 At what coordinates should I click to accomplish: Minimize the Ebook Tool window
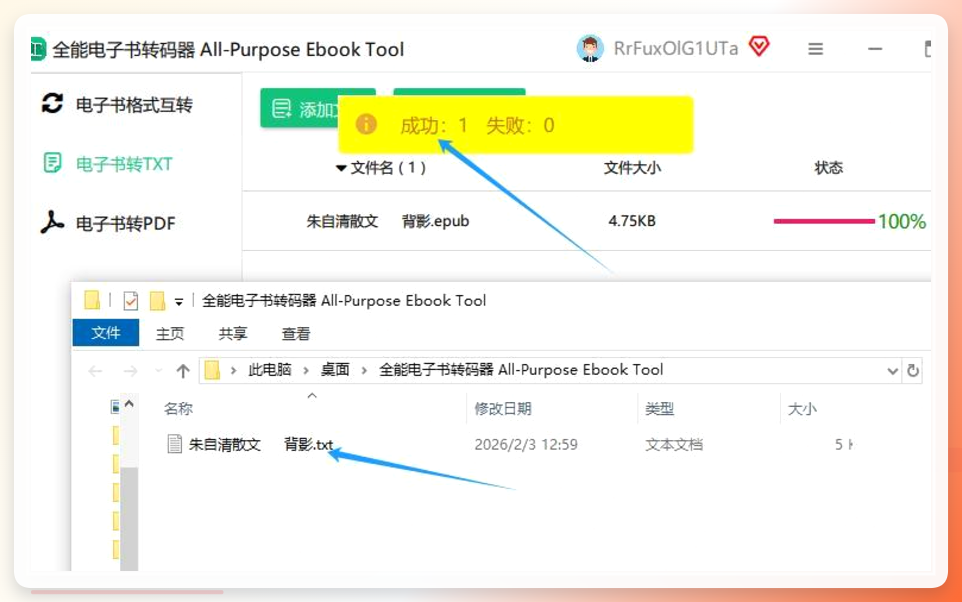(875, 48)
